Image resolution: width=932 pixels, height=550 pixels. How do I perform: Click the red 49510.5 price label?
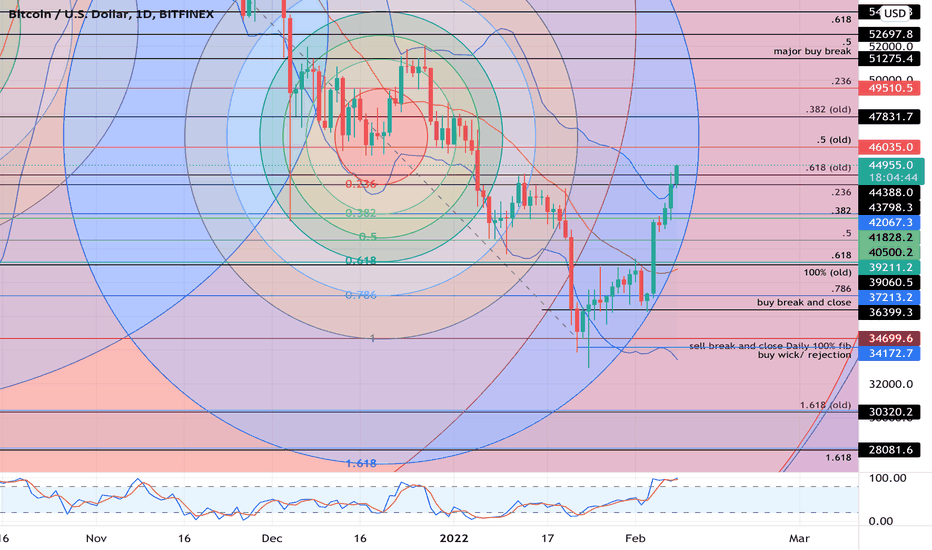tap(890, 88)
